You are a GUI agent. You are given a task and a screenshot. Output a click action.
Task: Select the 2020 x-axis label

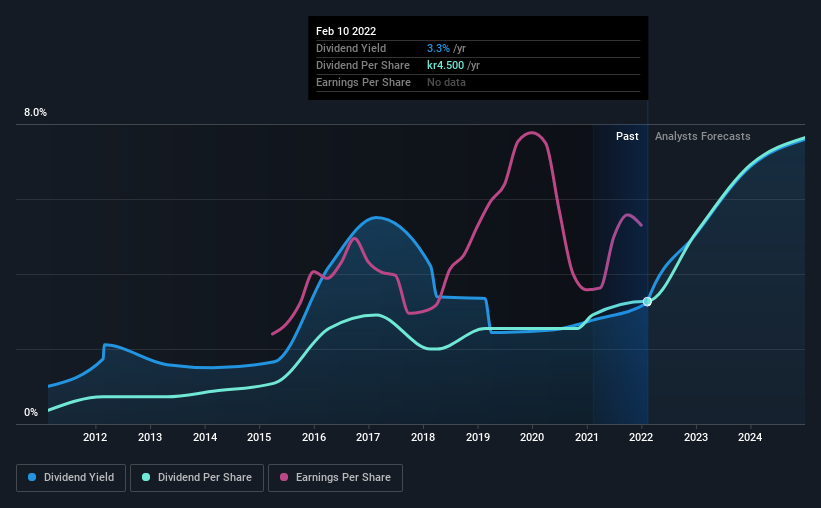pyautogui.click(x=532, y=437)
